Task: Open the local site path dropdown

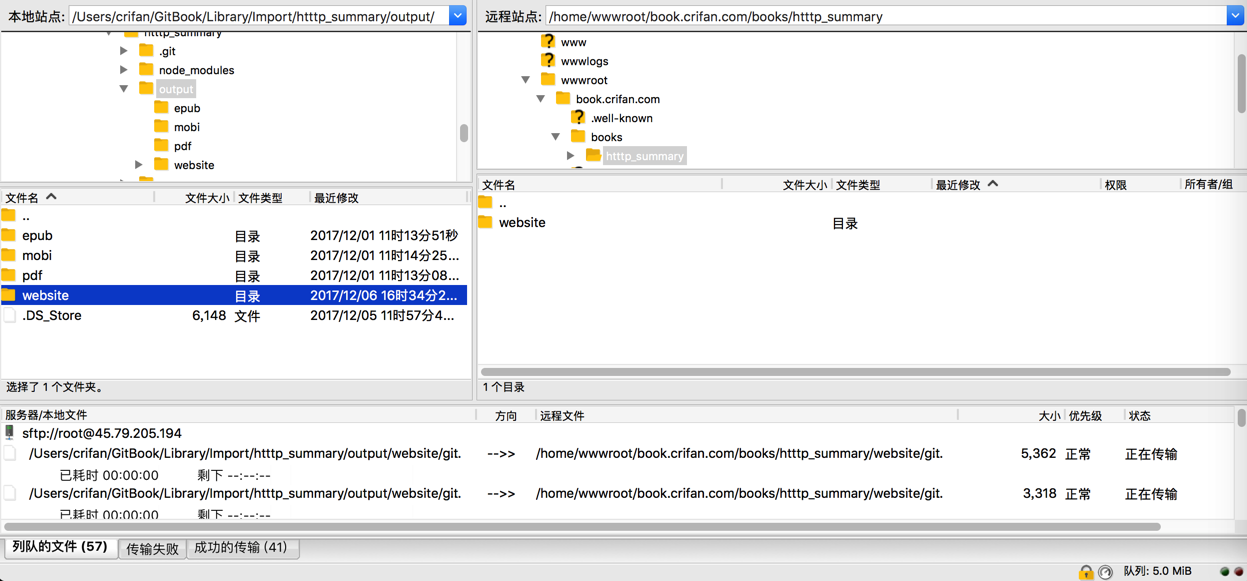Action: tap(457, 16)
